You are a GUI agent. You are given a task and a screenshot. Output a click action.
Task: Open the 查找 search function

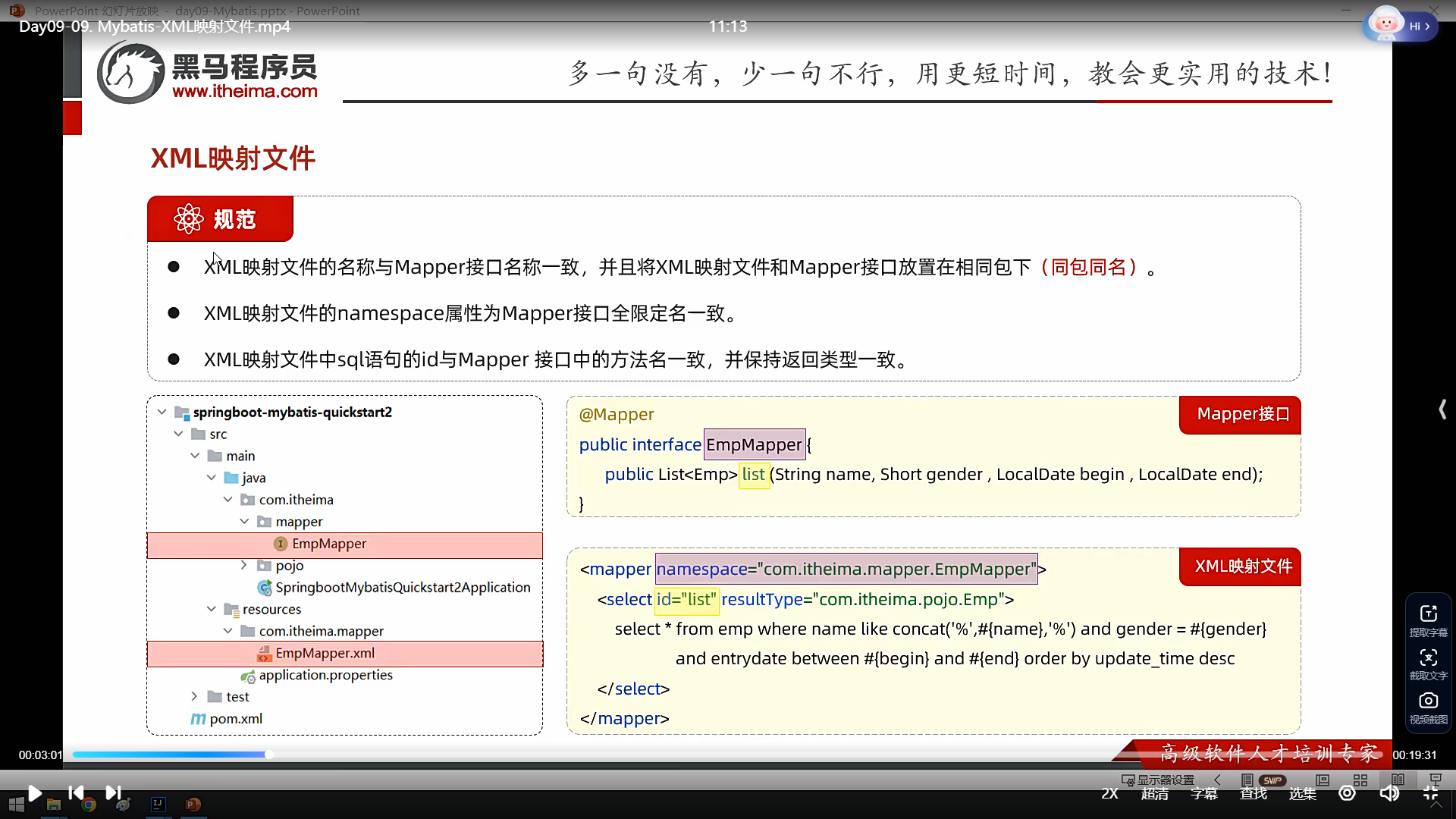click(x=1254, y=794)
